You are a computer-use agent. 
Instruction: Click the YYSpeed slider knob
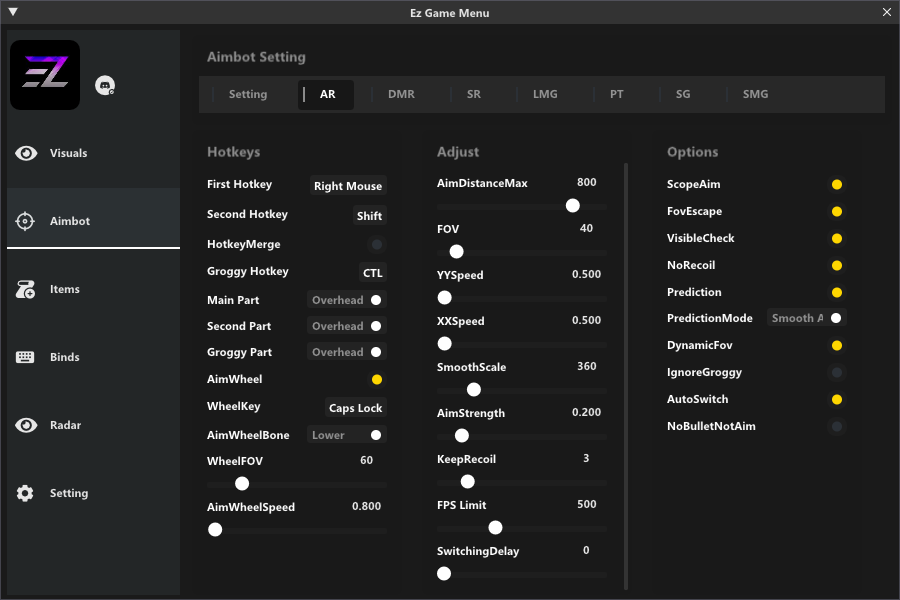click(x=444, y=297)
